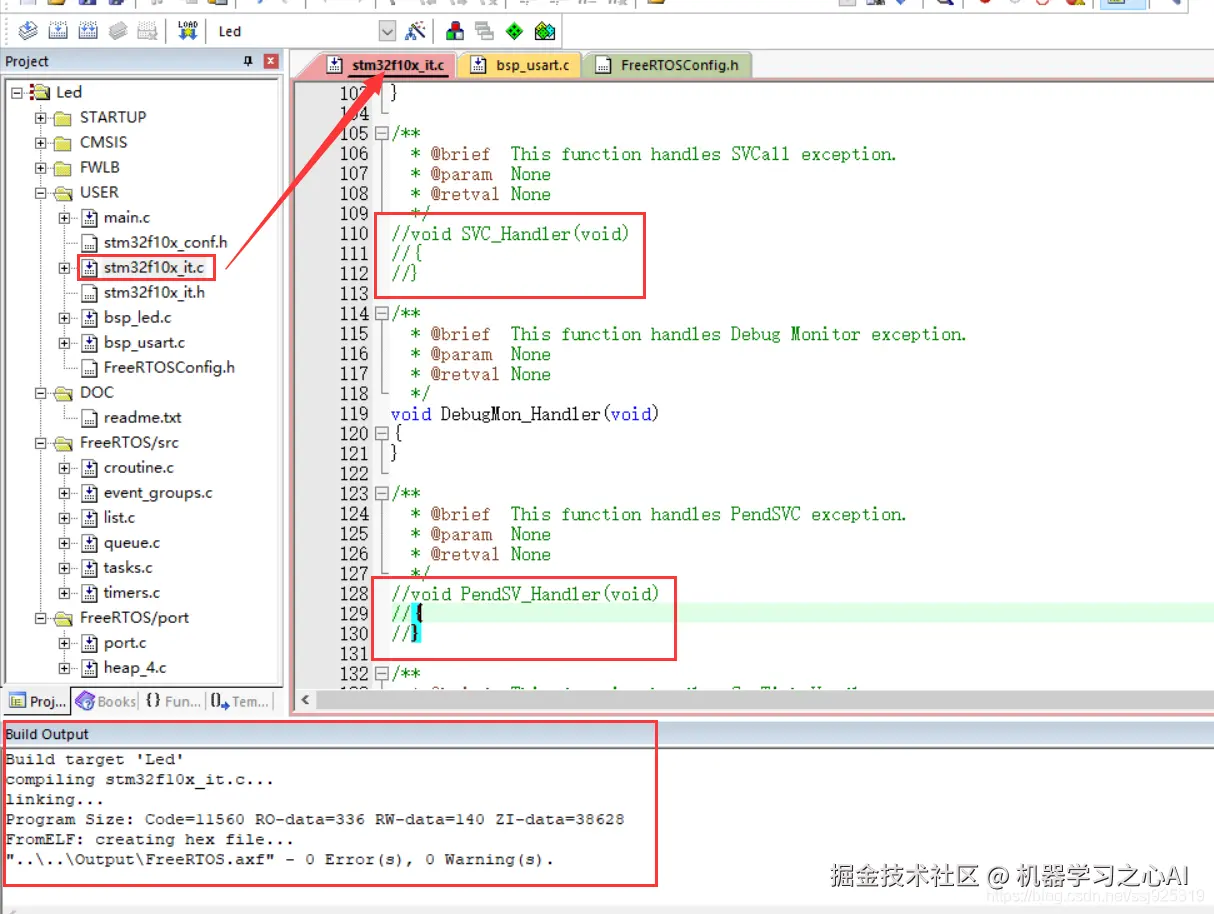Select main.c file name in tree

tap(127, 217)
